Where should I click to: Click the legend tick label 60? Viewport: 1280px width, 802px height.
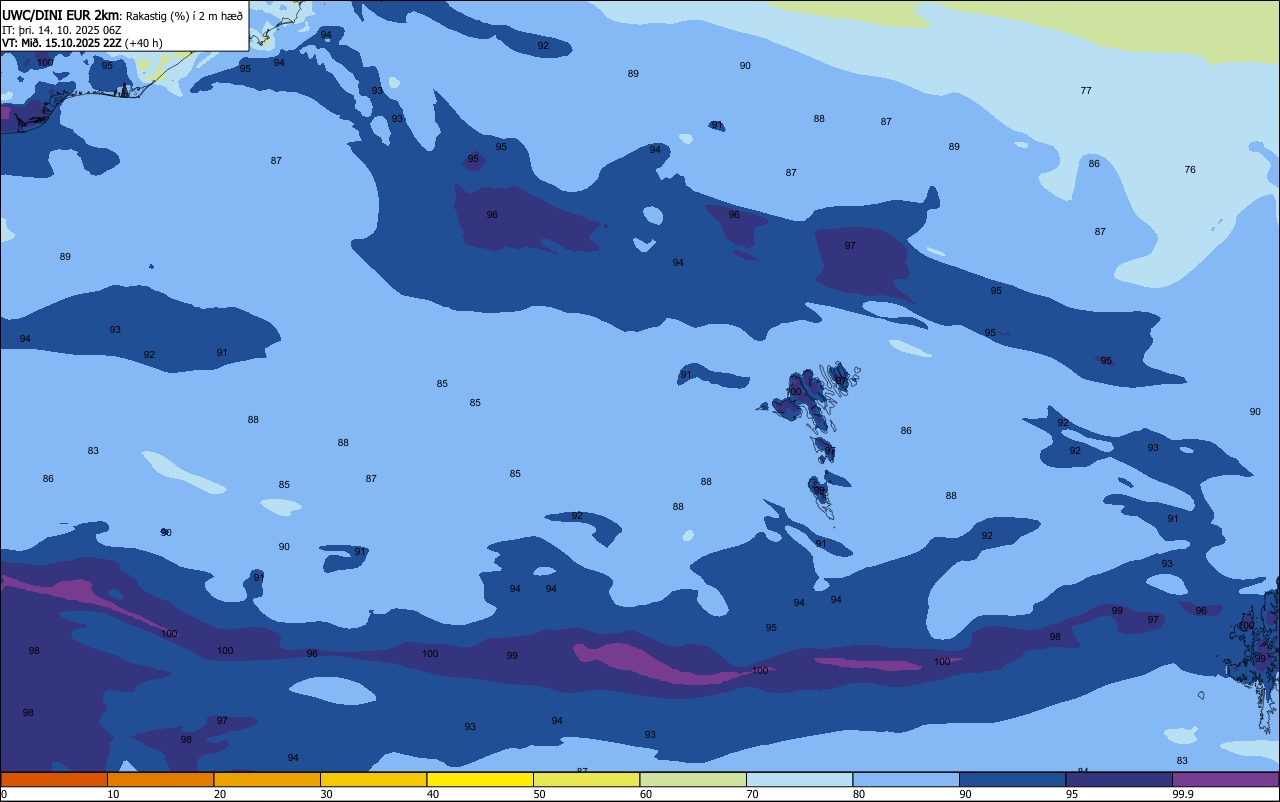pyautogui.click(x=646, y=794)
